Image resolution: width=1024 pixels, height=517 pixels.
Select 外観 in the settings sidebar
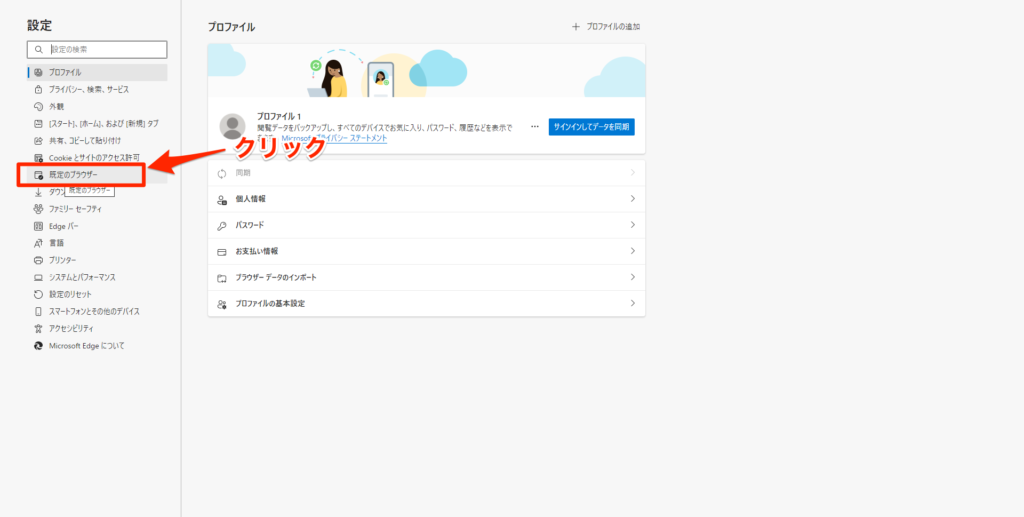[56, 106]
